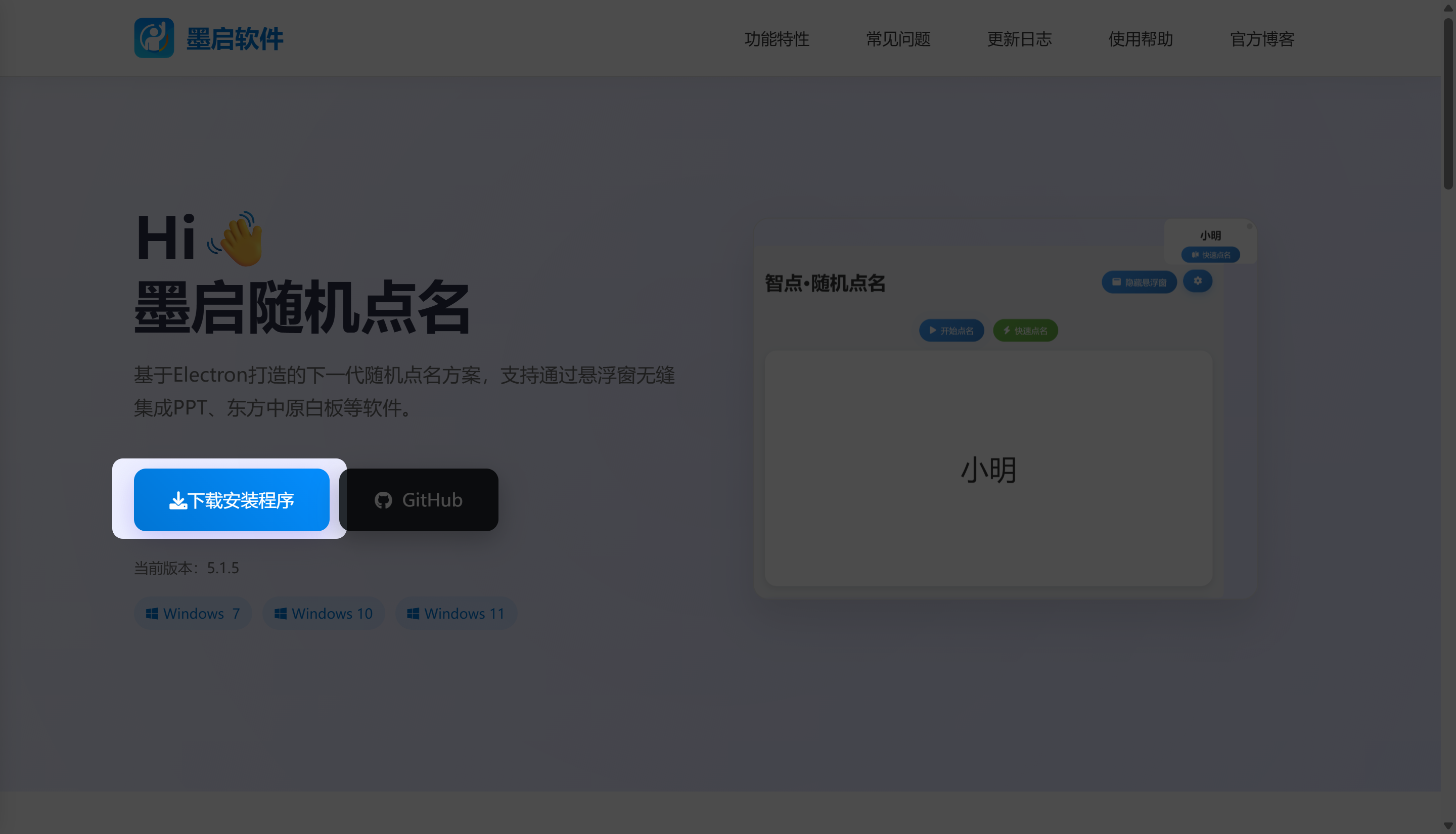Open the 功能特性 menu item
Image resolution: width=1456 pixels, height=834 pixels.
777,39
